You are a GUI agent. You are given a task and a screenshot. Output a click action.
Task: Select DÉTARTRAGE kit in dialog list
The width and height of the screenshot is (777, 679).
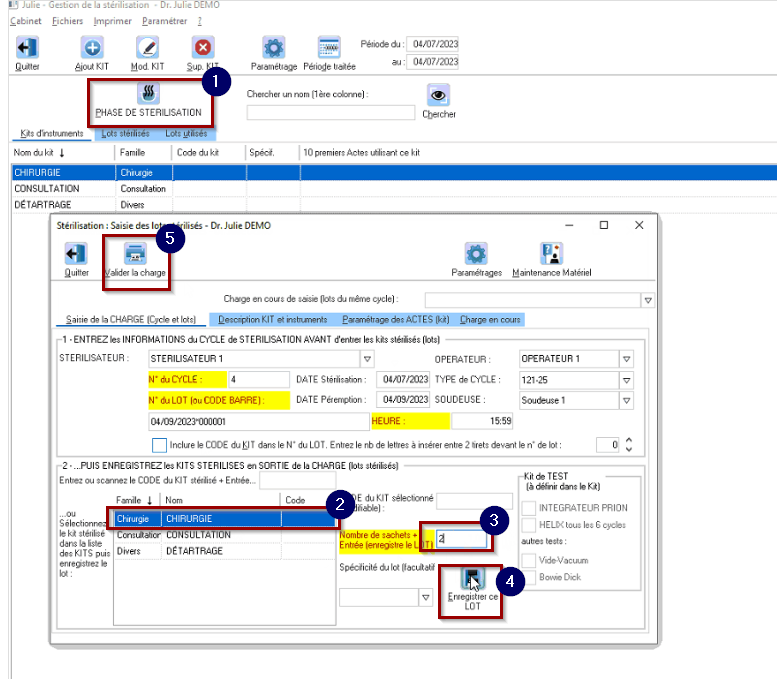pyautogui.click(x=225, y=551)
